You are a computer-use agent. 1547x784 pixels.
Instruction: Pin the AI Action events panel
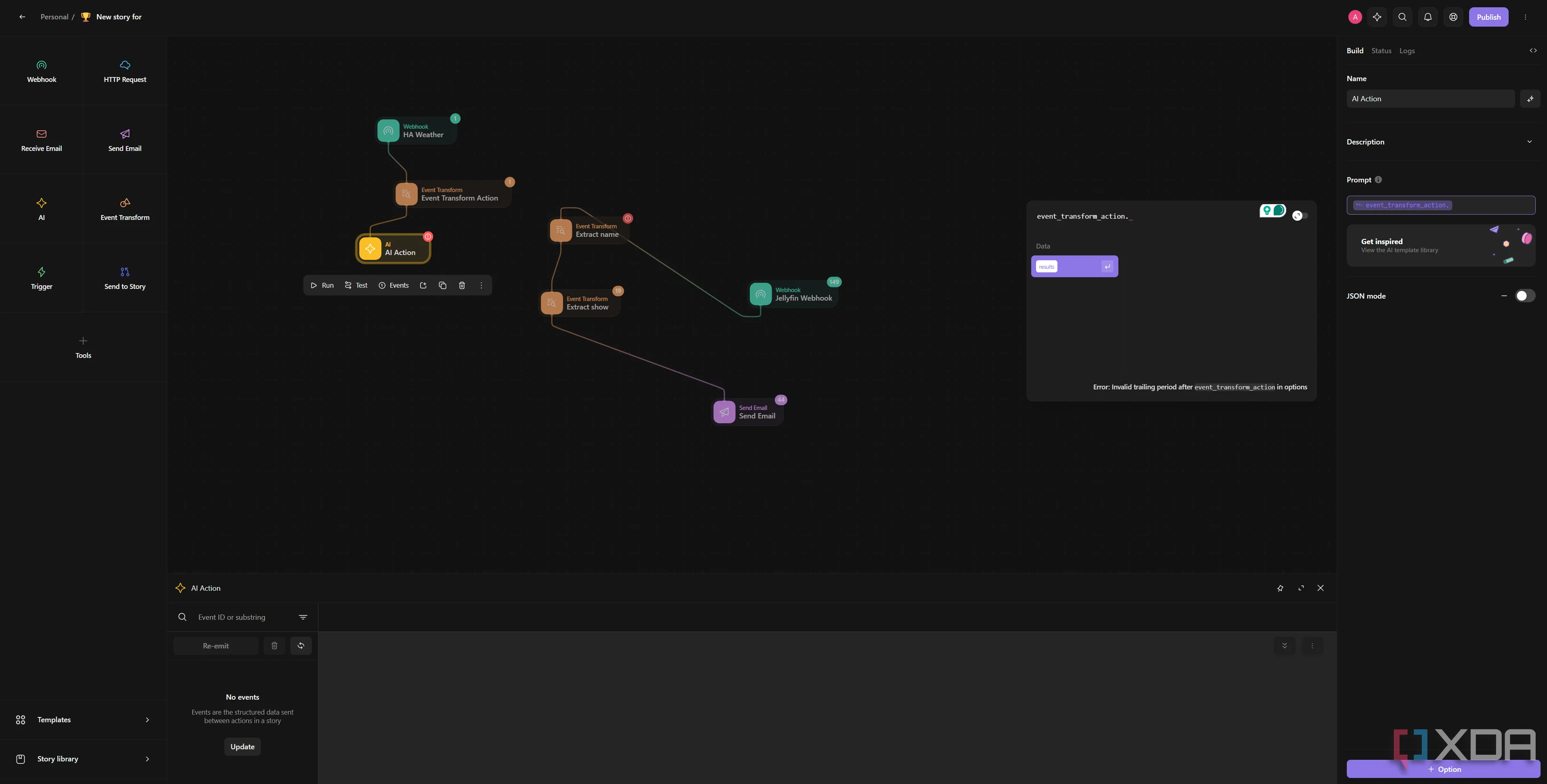(x=1280, y=588)
